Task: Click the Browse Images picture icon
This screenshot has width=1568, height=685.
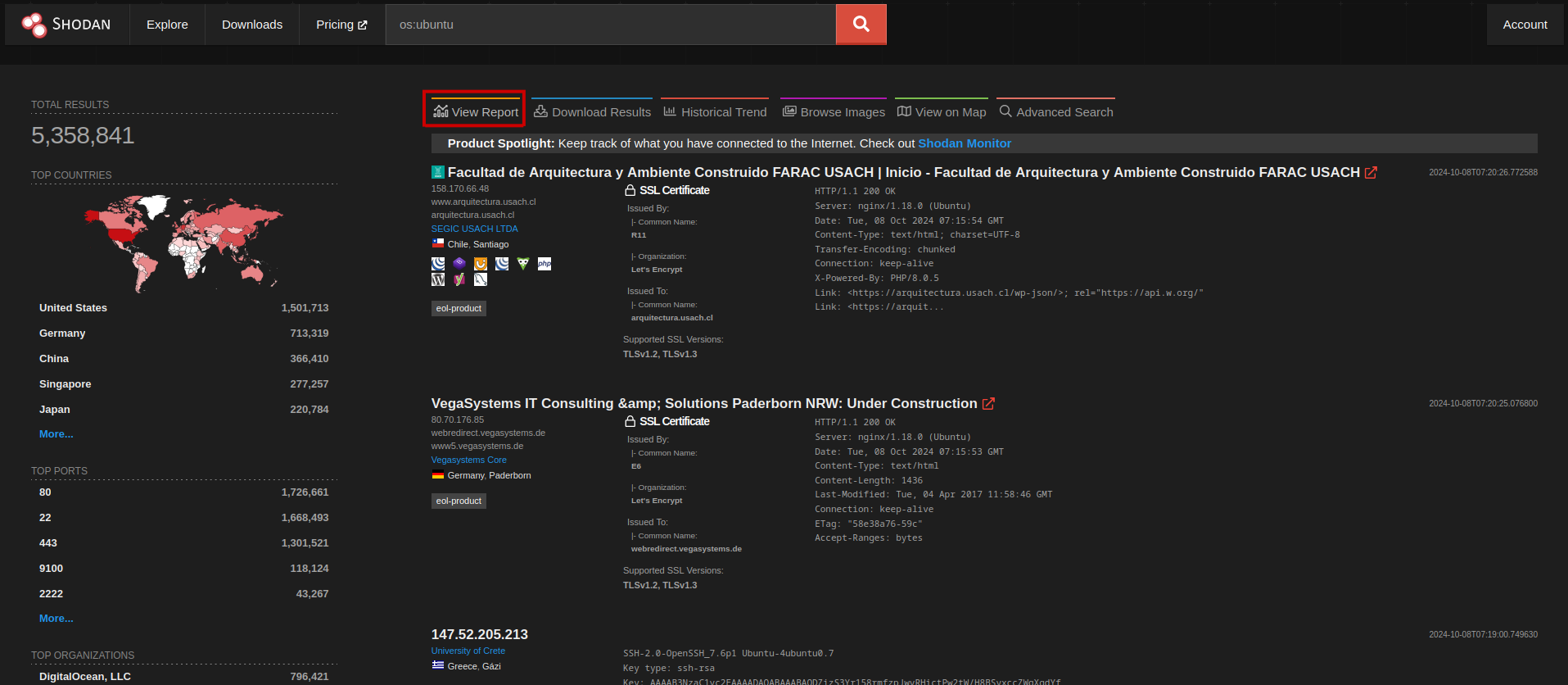Action: tap(789, 111)
